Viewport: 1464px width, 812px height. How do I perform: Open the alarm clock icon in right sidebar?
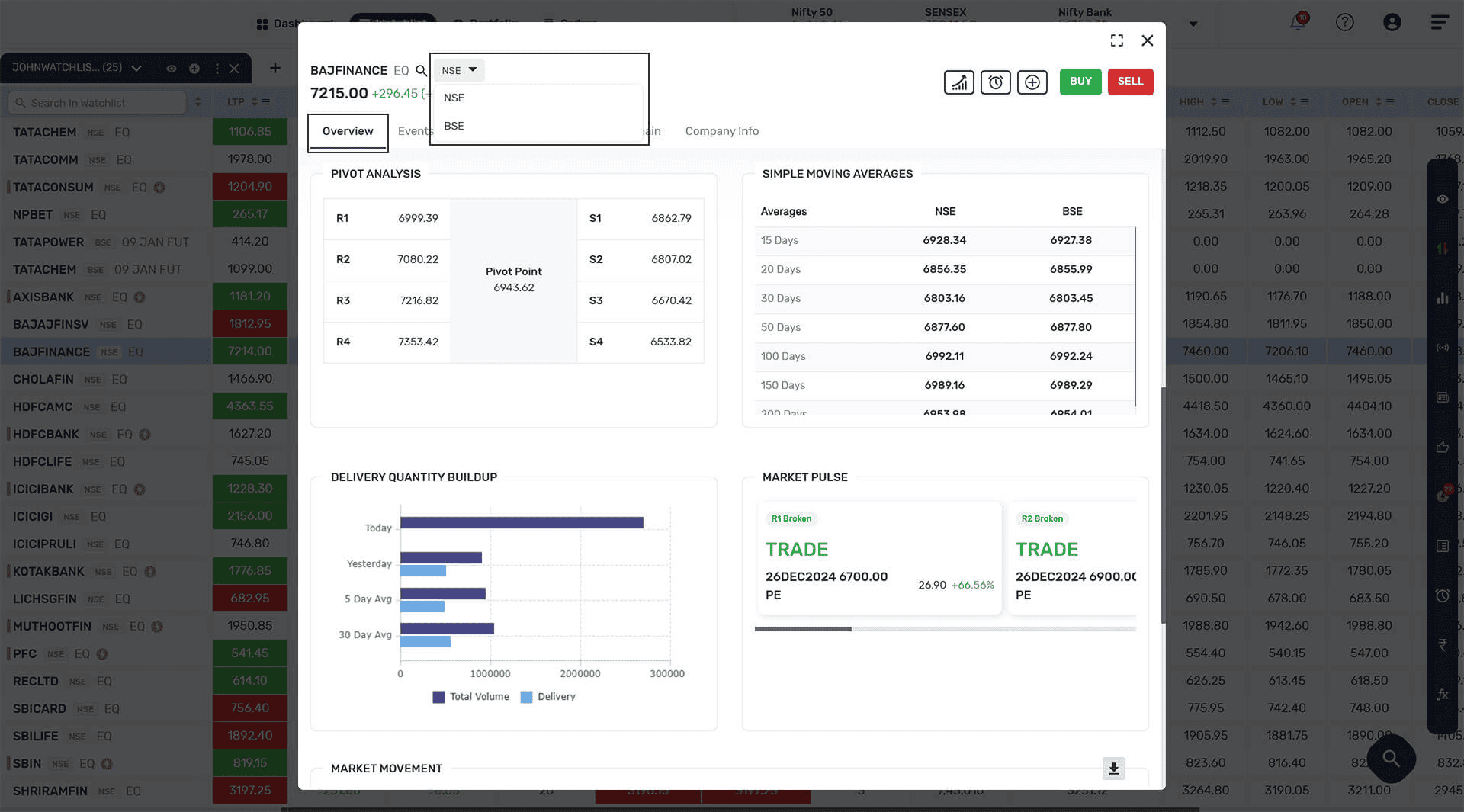[1442, 595]
